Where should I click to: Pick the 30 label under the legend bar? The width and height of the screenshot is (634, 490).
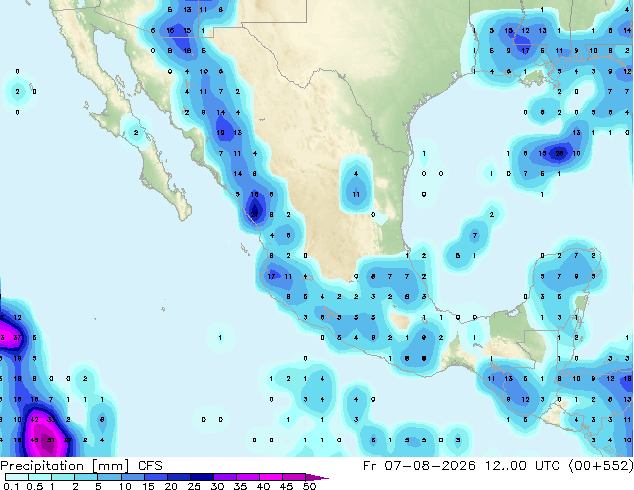click(218, 486)
